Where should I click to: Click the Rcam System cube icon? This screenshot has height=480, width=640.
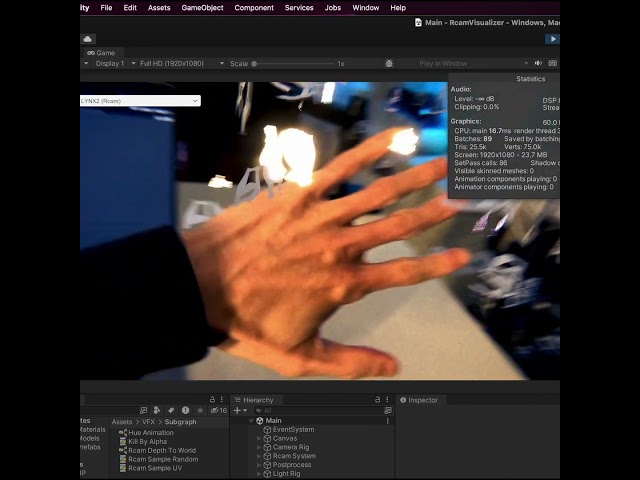point(267,456)
